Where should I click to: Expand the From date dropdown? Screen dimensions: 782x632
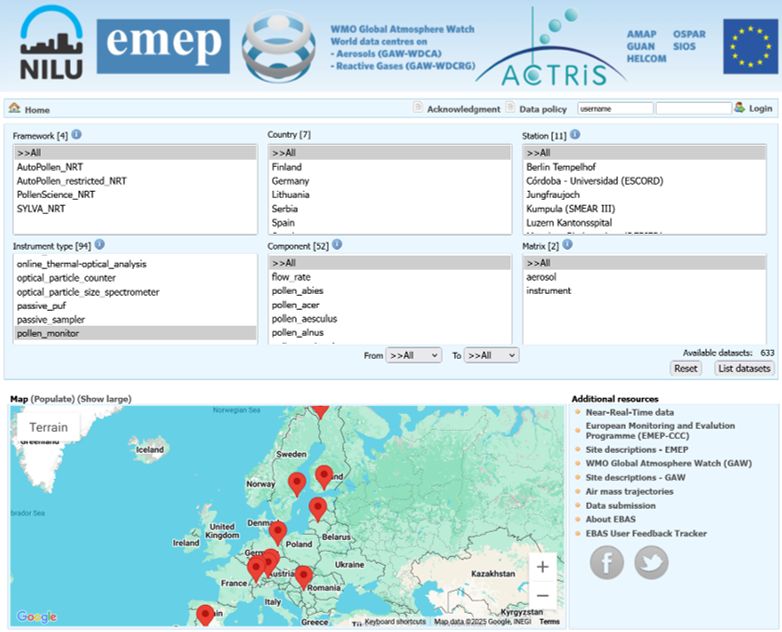[413, 355]
